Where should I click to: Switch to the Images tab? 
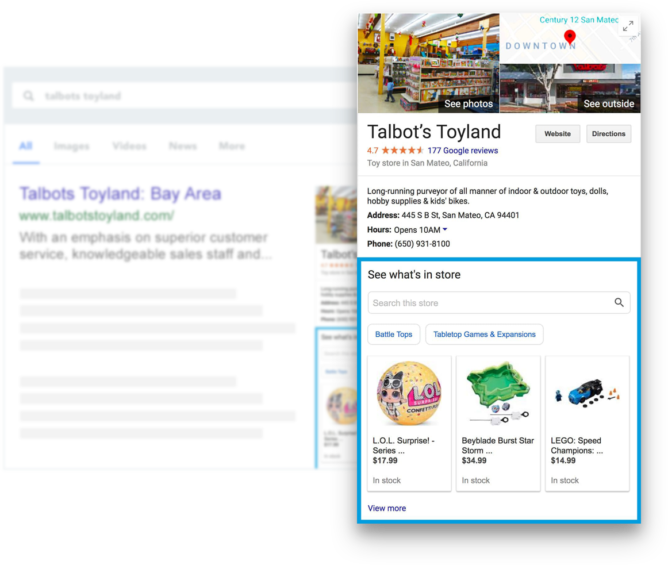pyautogui.click(x=72, y=146)
